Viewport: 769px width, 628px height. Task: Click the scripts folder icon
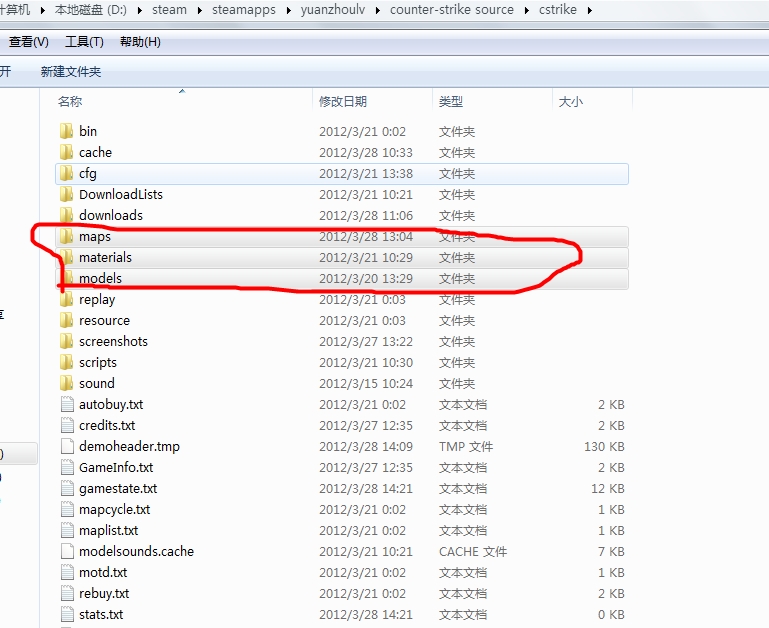pyautogui.click(x=66, y=363)
